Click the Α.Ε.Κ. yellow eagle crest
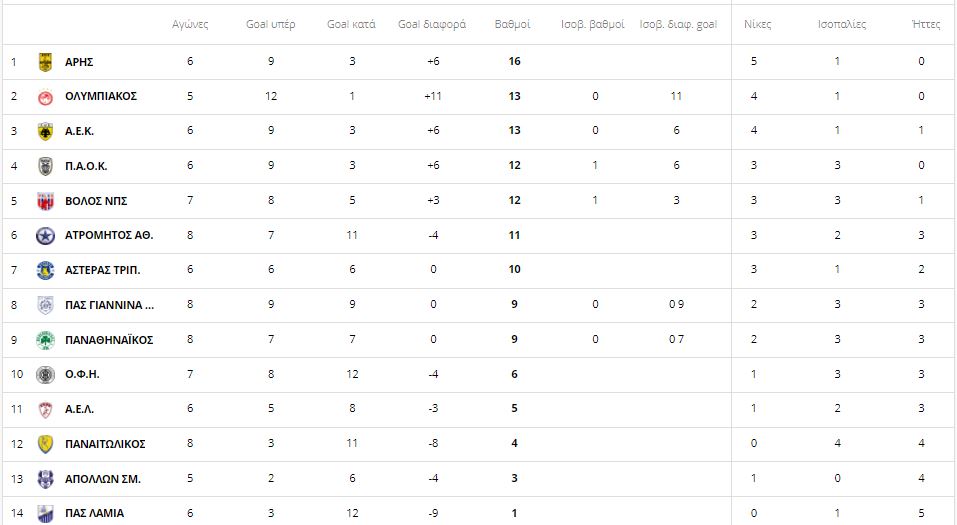957x525 pixels. [x=45, y=131]
